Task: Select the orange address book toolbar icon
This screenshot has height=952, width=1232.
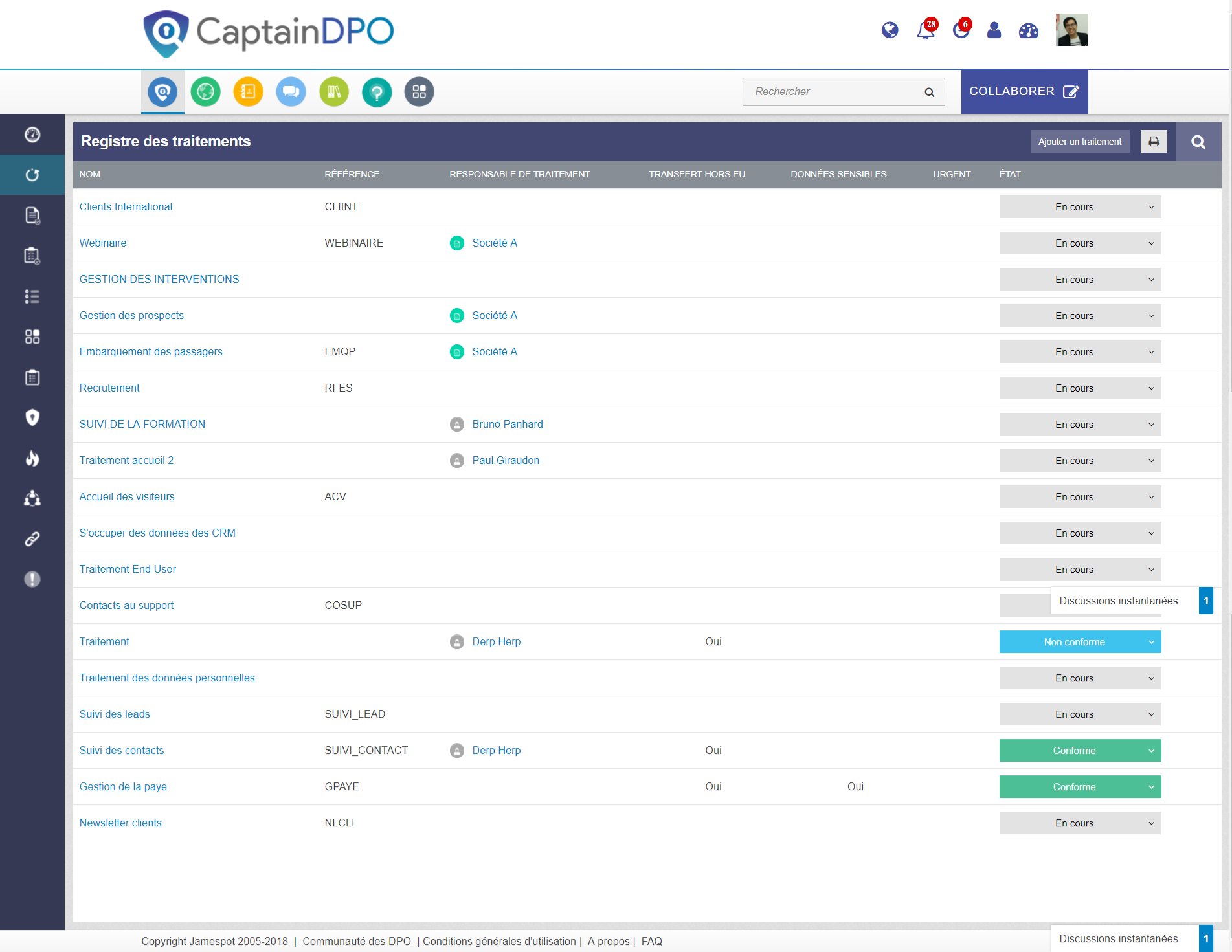Action: pyautogui.click(x=248, y=92)
